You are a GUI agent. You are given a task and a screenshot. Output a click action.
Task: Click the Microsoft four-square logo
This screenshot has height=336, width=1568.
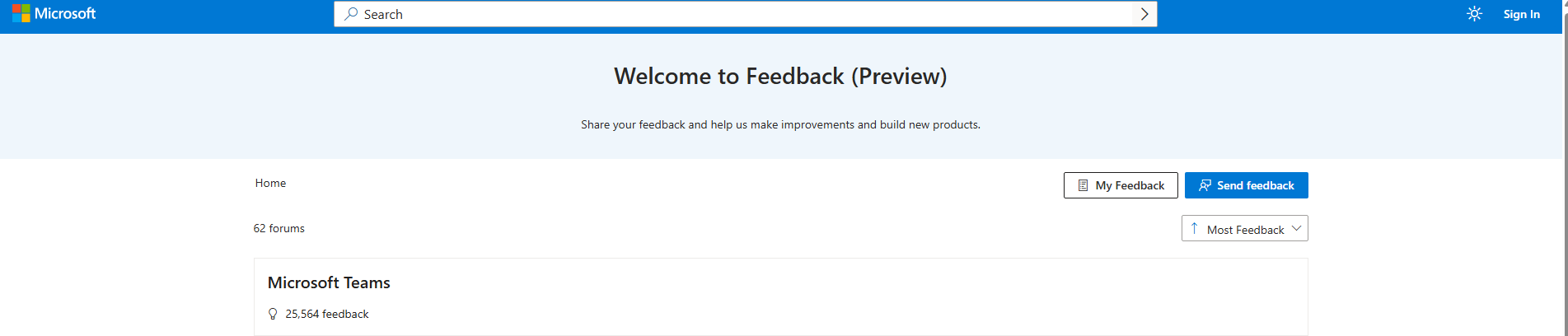21,13
